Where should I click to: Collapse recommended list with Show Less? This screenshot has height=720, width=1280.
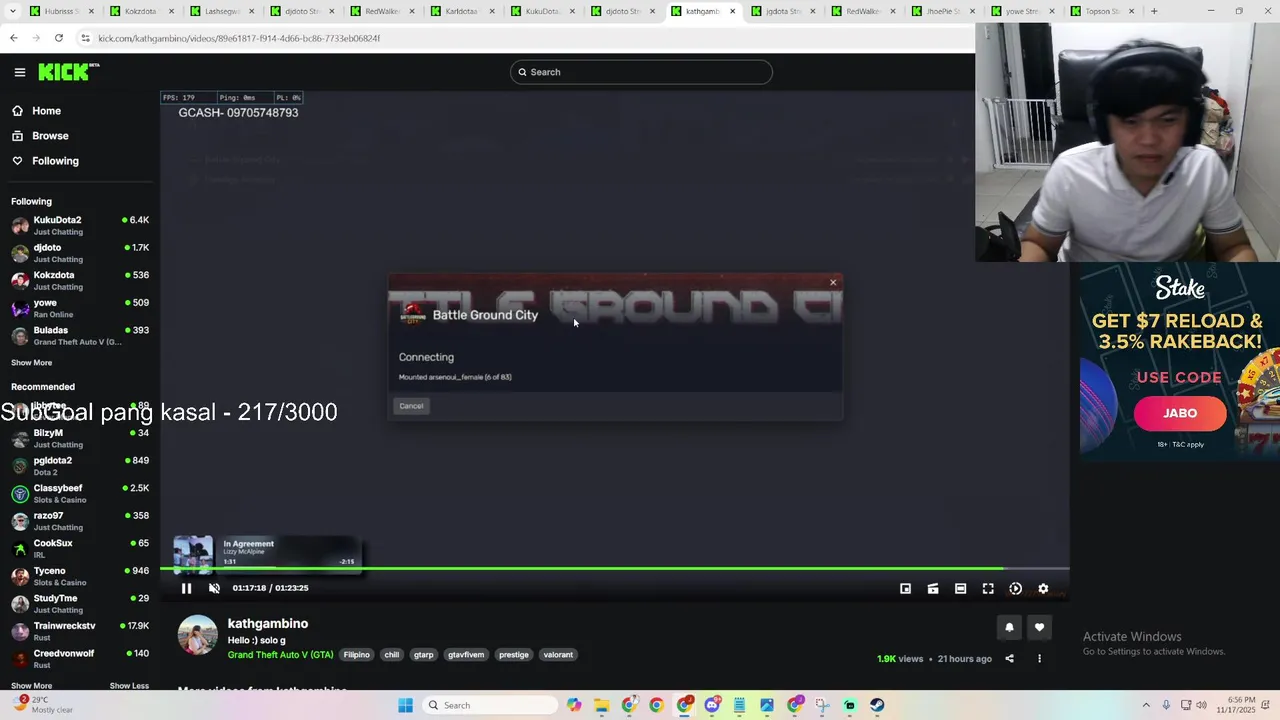129,686
